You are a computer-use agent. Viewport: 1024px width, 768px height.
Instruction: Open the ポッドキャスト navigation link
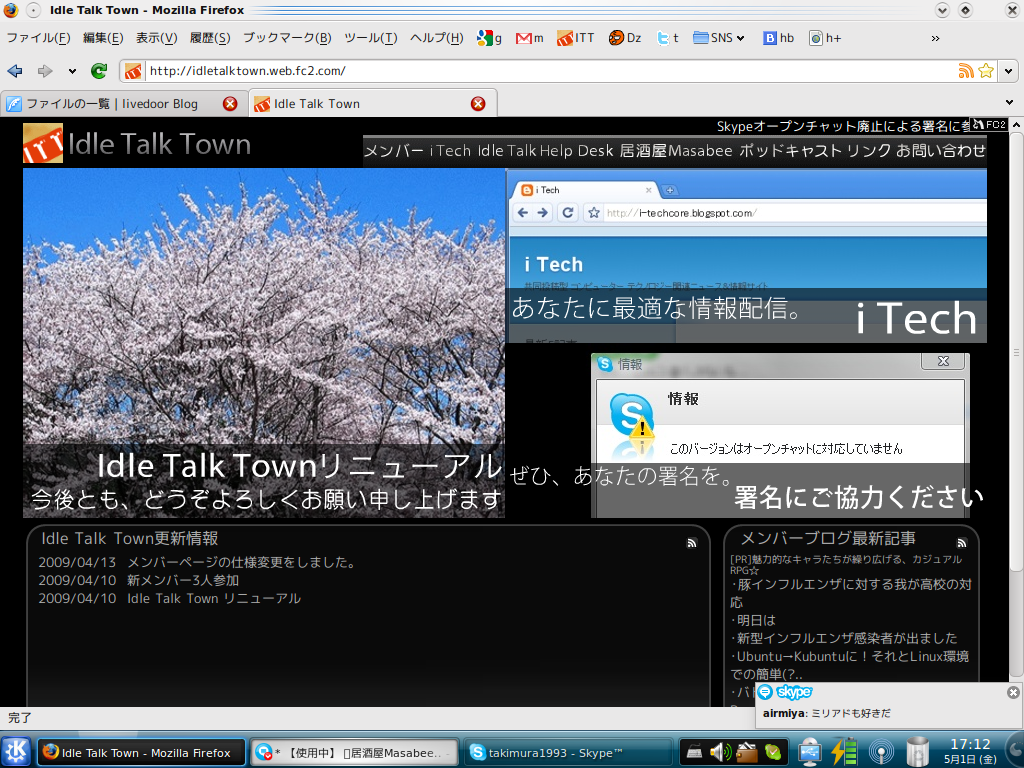click(x=790, y=151)
